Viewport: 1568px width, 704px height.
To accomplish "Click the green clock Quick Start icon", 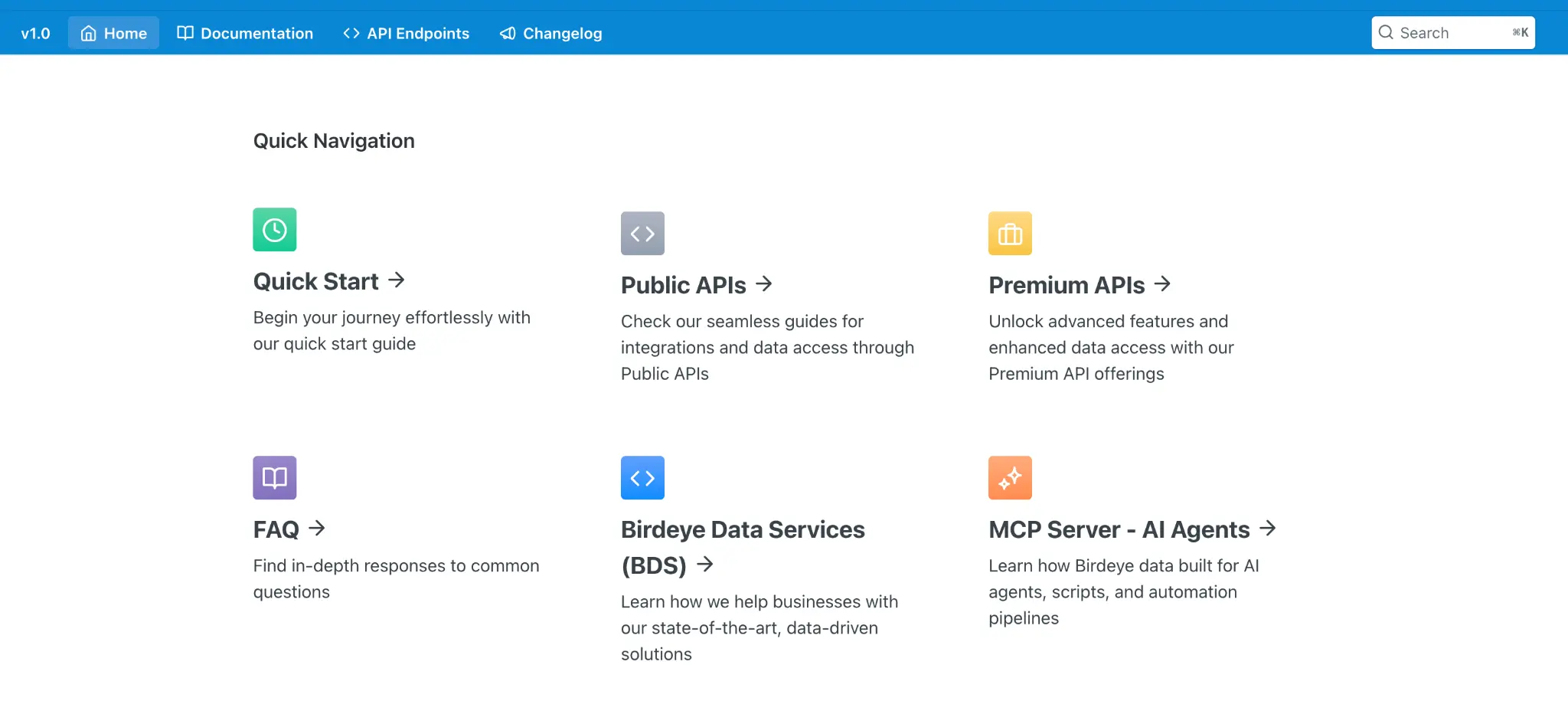I will point(275,230).
